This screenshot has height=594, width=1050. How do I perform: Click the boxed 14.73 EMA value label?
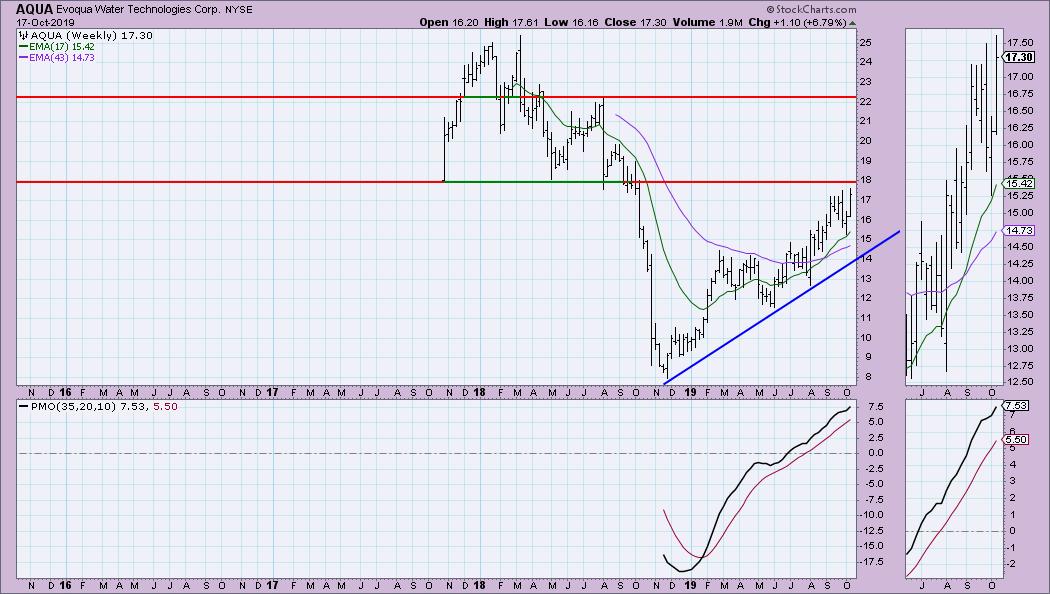(1020, 230)
